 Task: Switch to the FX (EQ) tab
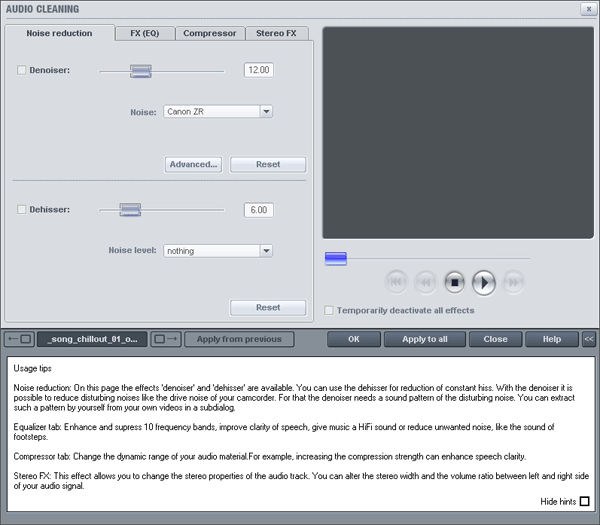145,34
